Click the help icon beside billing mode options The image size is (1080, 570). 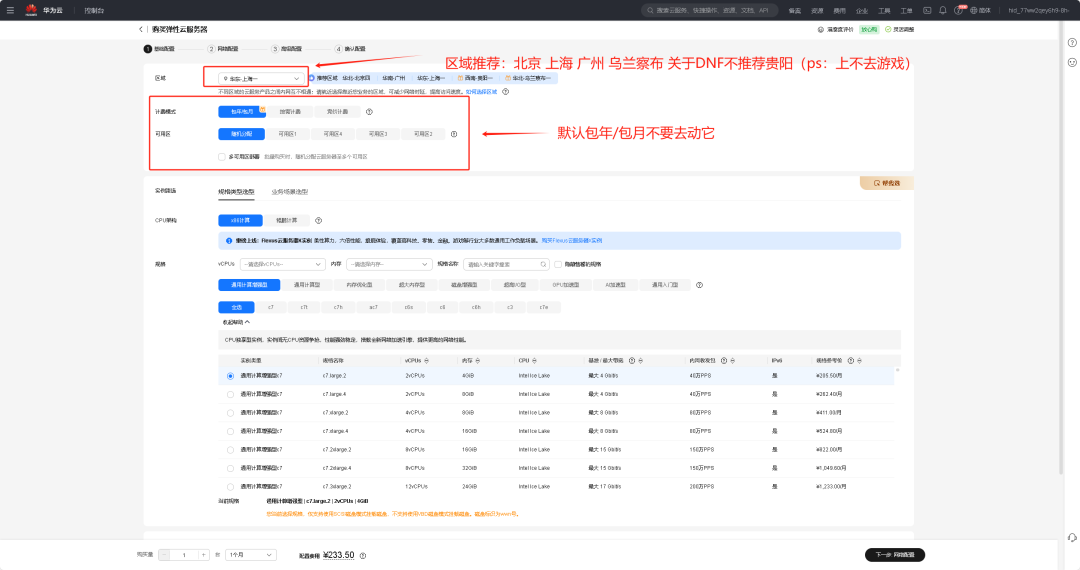(x=369, y=112)
